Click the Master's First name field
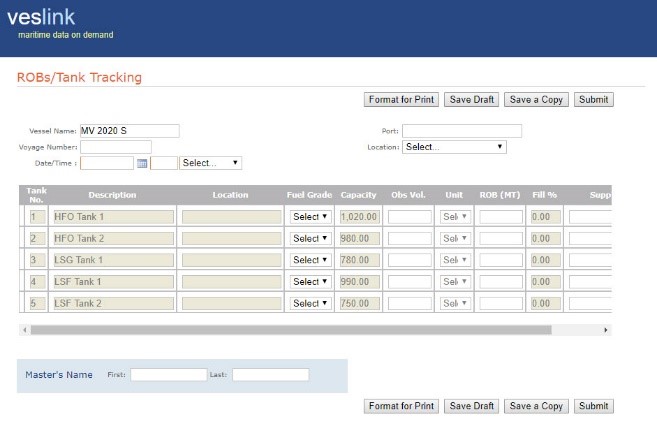Viewport: 657px width, 433px height. coord(168,375)
